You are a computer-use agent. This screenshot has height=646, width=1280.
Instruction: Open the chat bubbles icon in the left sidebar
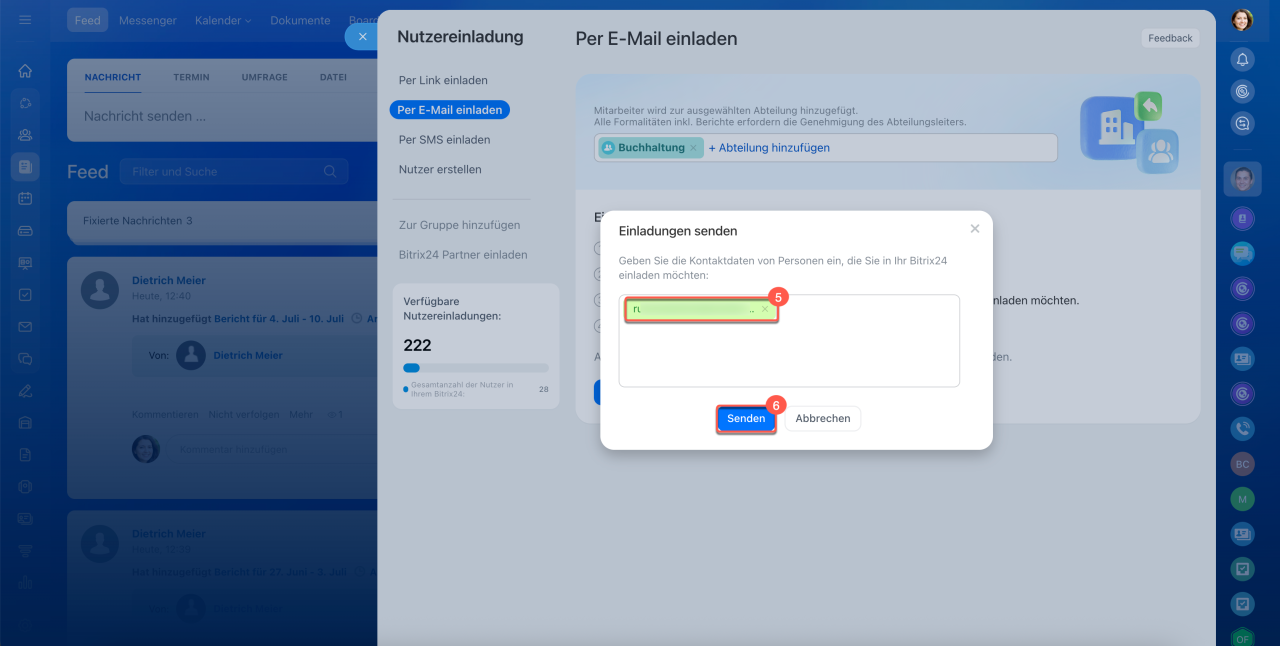coord(25,359)
